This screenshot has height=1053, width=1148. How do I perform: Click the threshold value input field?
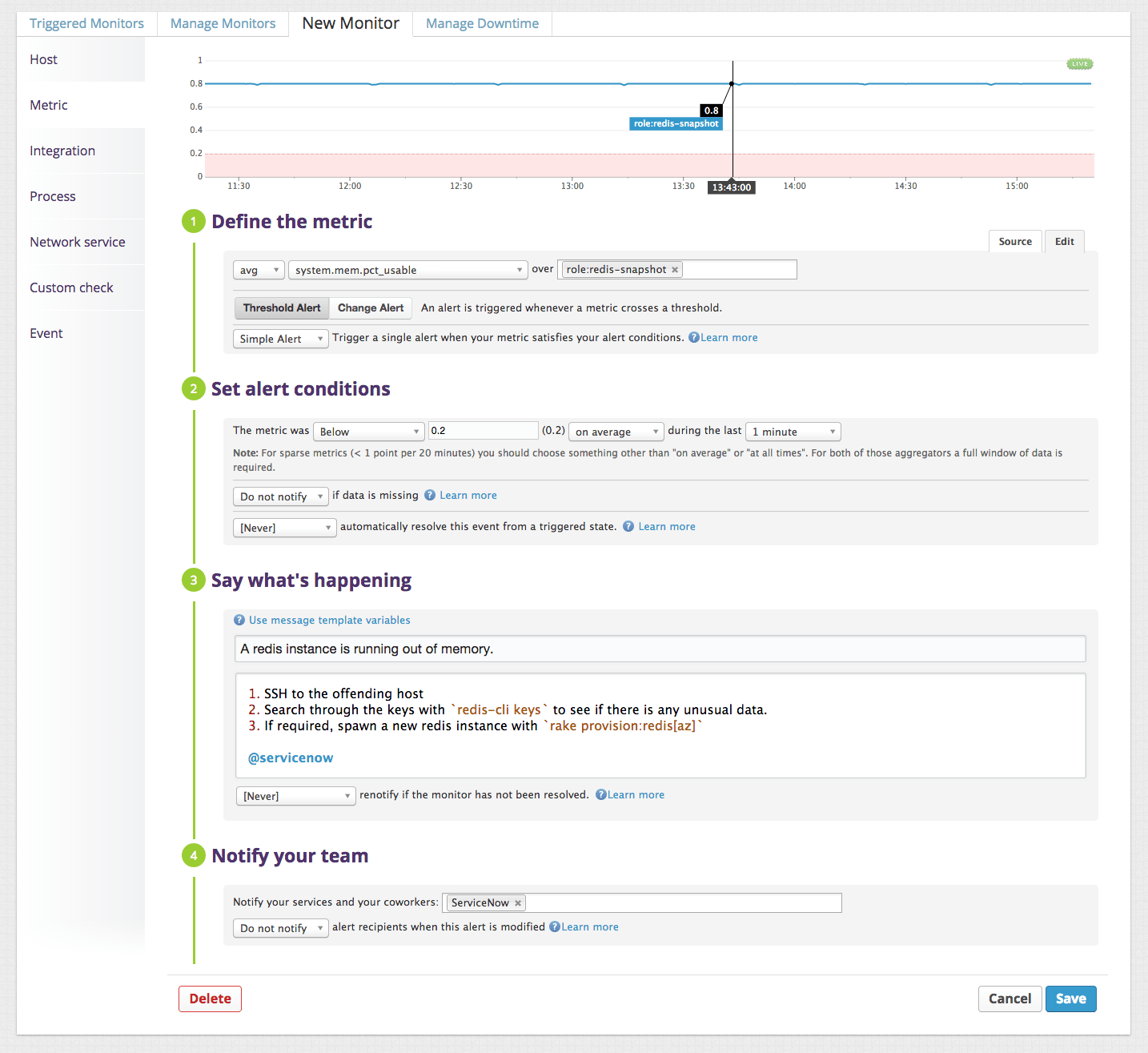[483, 431]
